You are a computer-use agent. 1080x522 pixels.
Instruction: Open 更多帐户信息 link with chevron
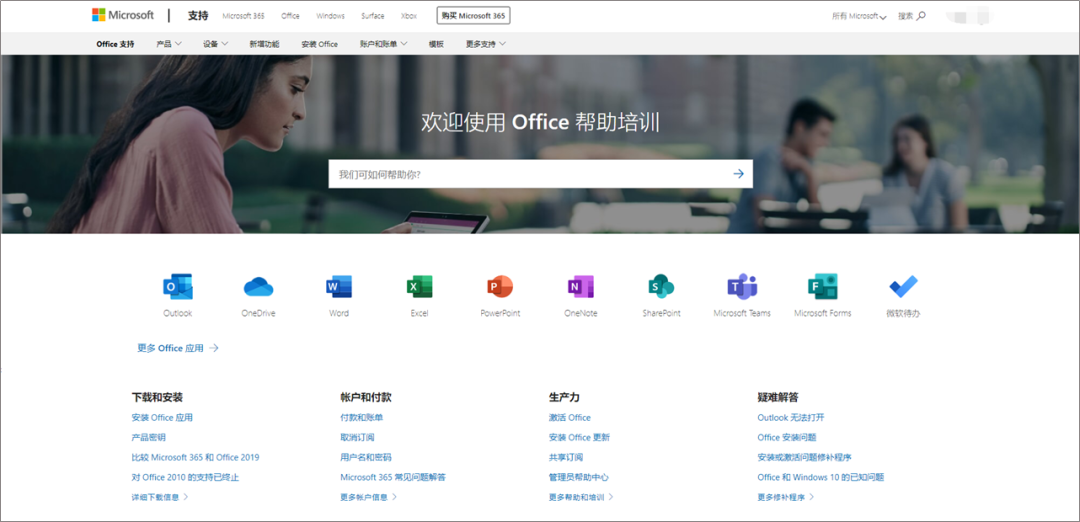point(368,497)
